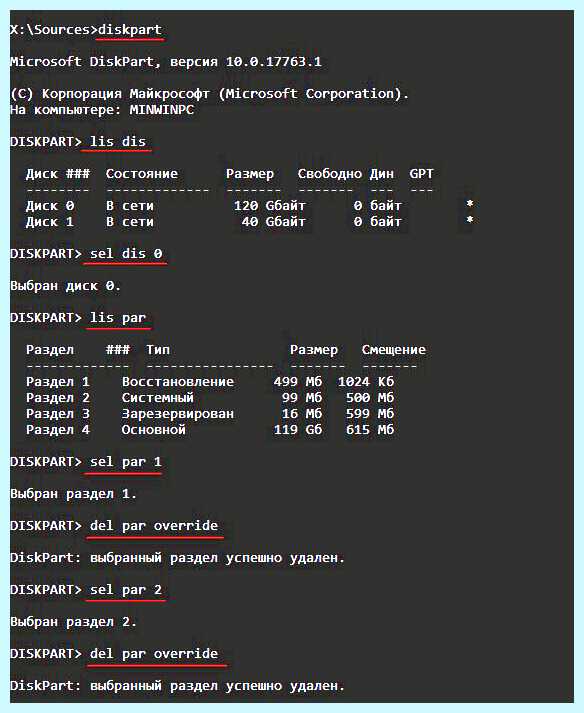Click the "Раздел" column header in the partition table
This screenshot has height=713, width=584.
50,350
